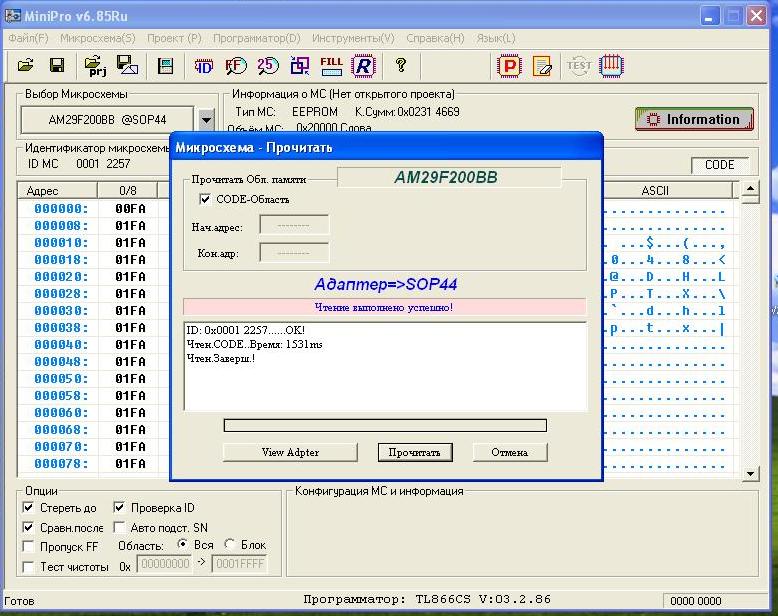
Task: Click the read progress bar
Action: (385, 425)
